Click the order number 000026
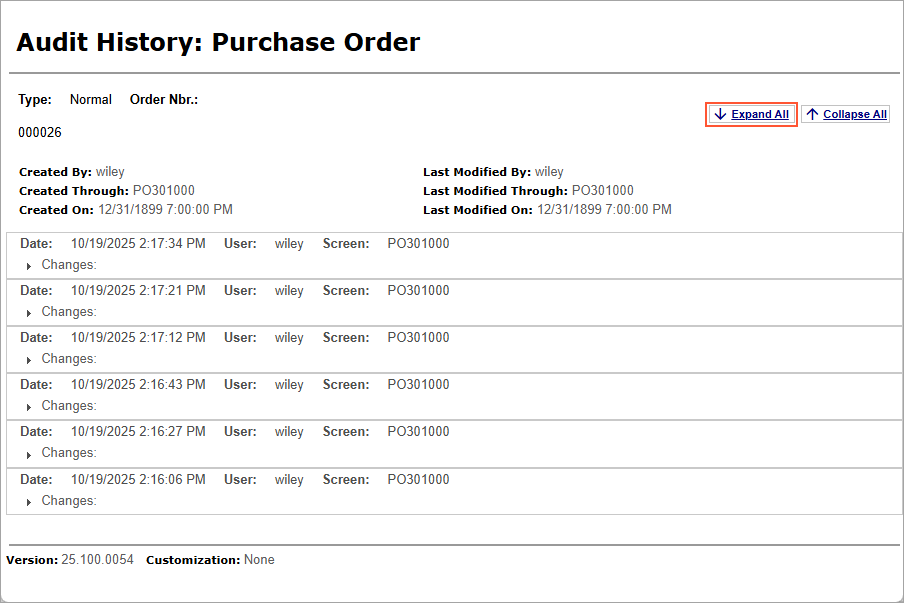904x603 pixels. click(40, 132)
